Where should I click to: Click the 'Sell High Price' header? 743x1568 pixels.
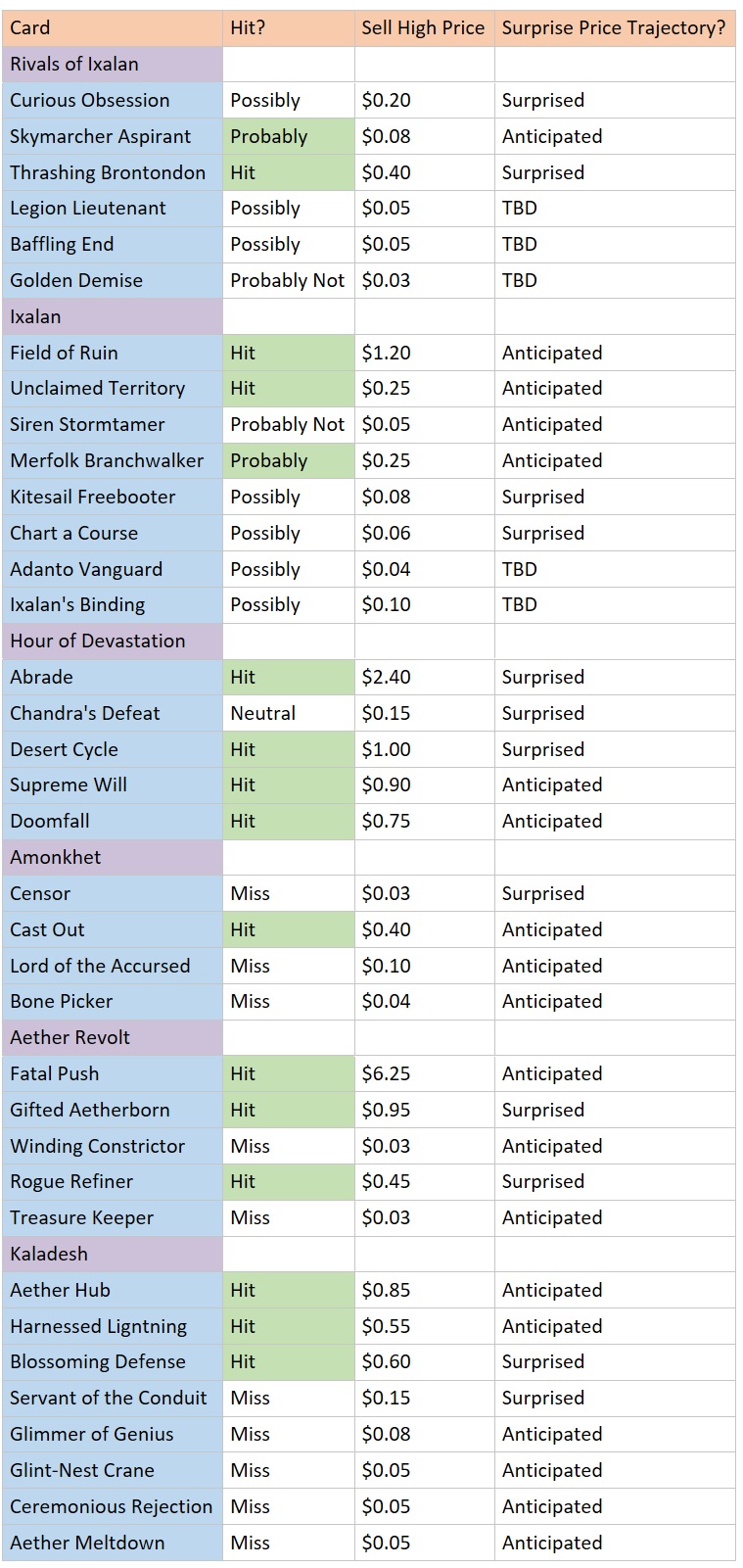(x=423, y=27)
